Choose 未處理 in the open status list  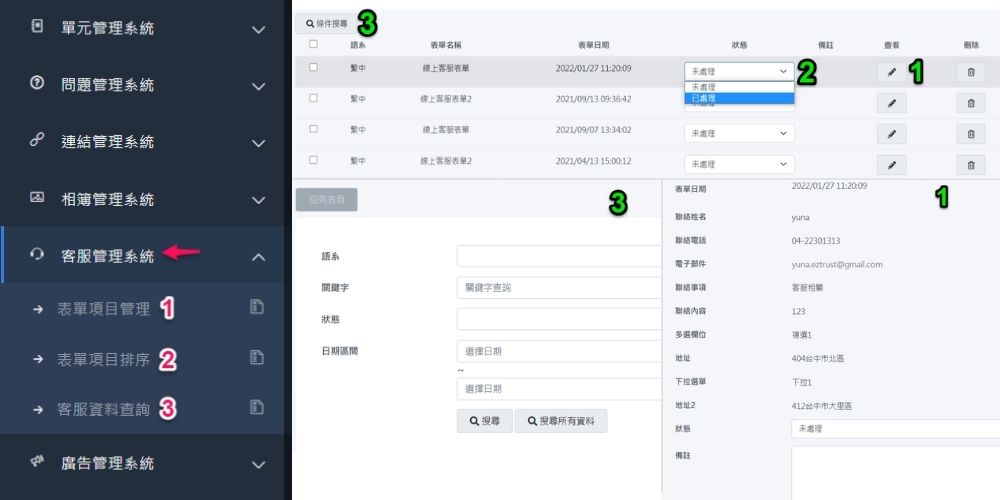[x=739, y=87]
